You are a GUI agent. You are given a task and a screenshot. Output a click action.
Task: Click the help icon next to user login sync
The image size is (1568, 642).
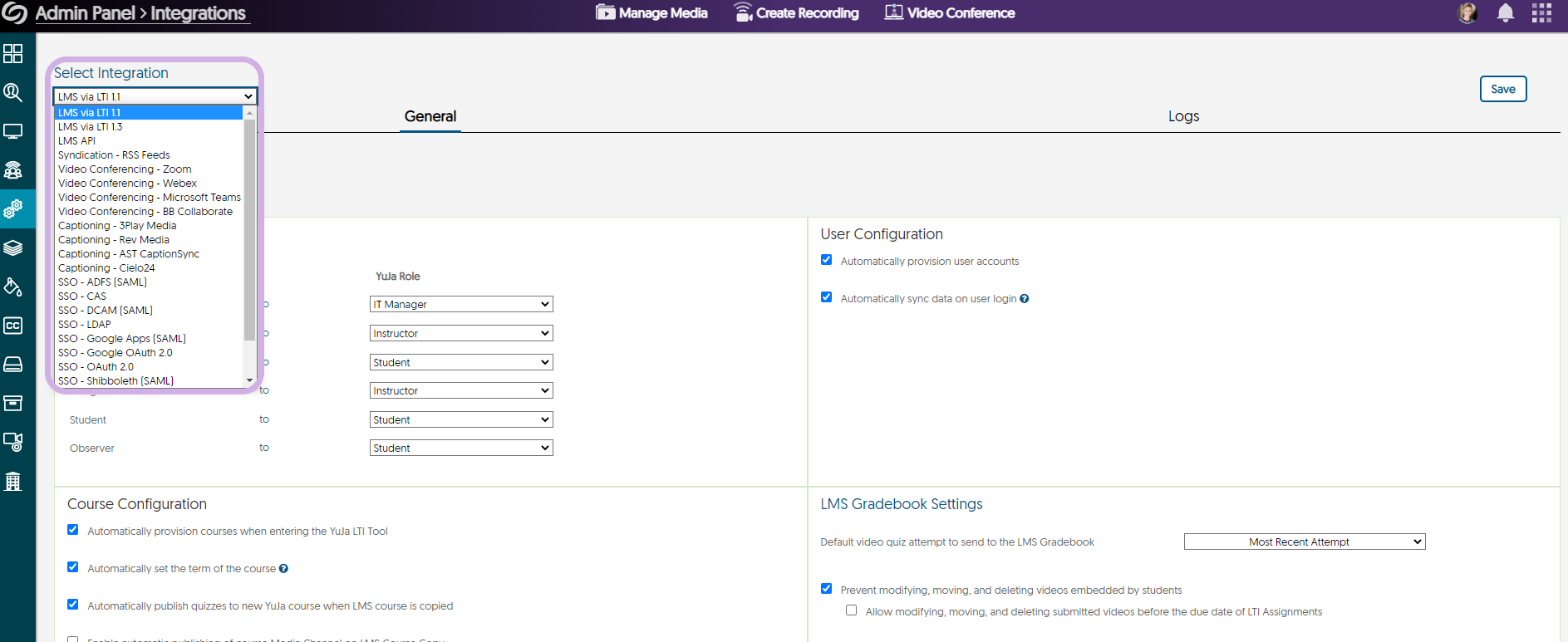click(x=1025, y=299)
